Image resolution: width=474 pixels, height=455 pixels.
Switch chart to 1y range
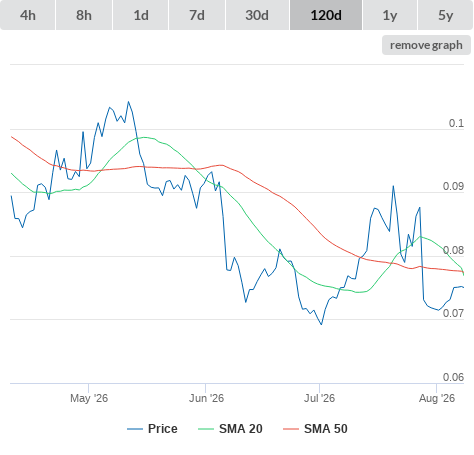pos(390,15)
